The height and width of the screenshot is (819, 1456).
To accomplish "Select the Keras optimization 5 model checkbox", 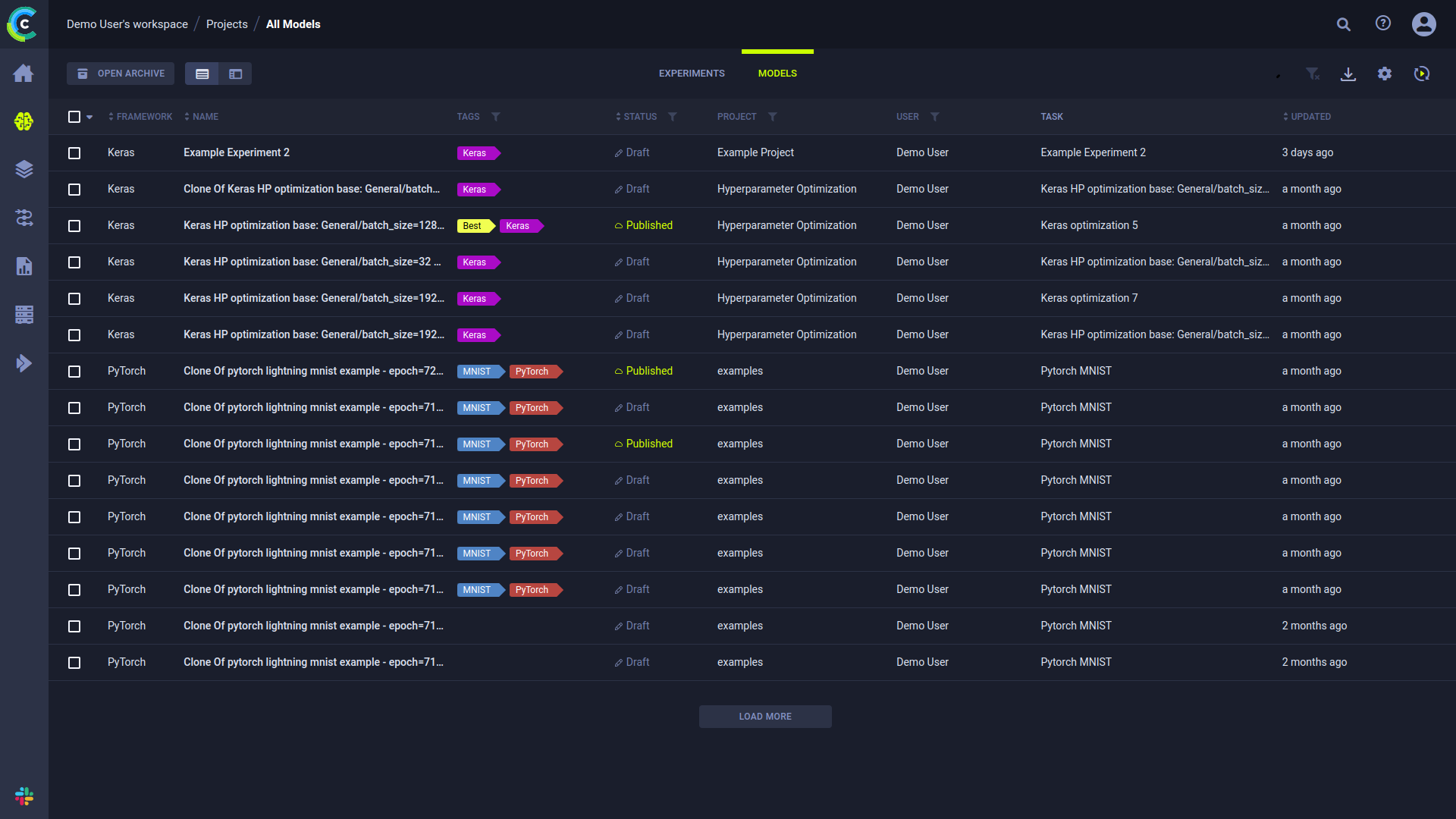I will point(74,226).
